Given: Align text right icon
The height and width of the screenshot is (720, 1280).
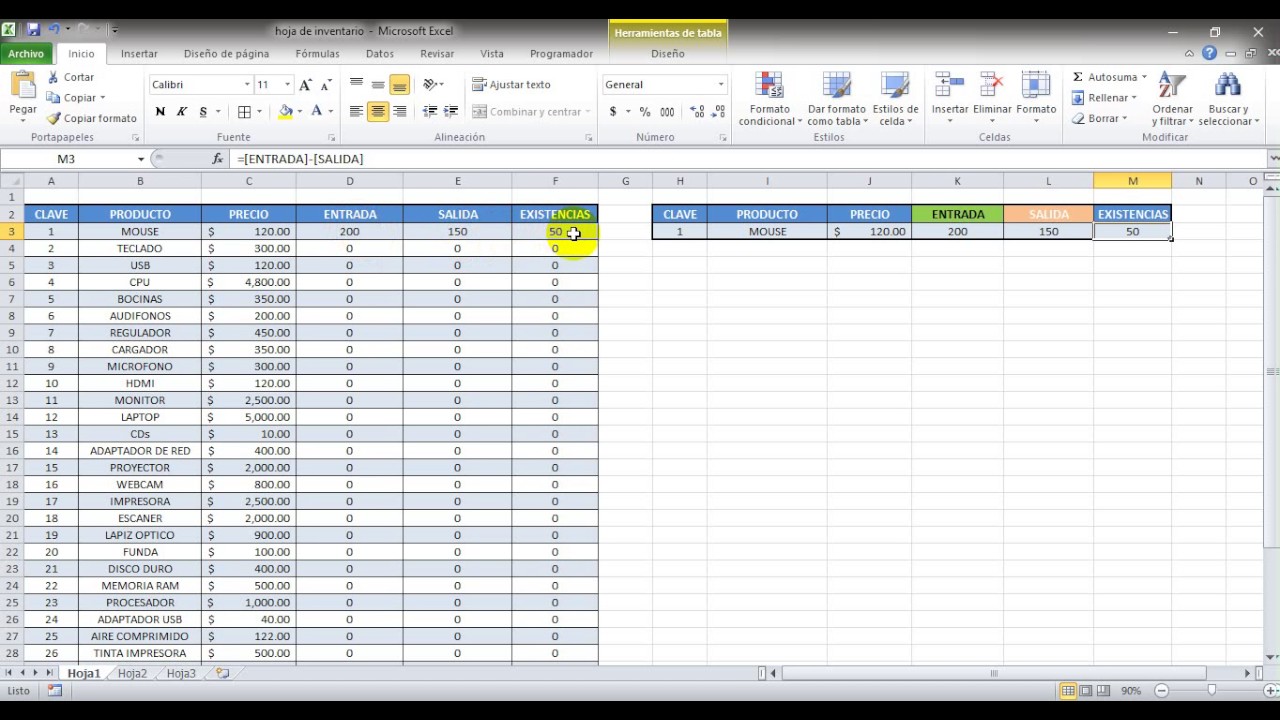Looking at the screenshot, I should point(400,112).
